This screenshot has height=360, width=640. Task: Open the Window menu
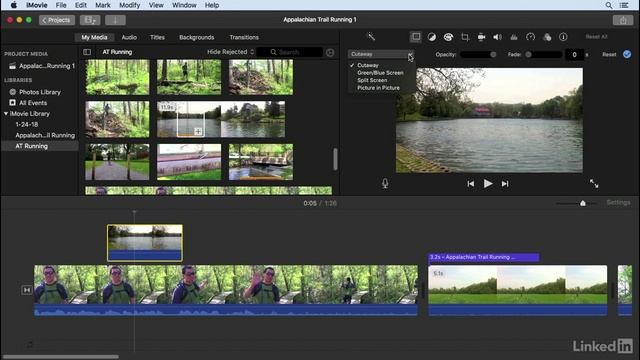[x=184, y=5]
